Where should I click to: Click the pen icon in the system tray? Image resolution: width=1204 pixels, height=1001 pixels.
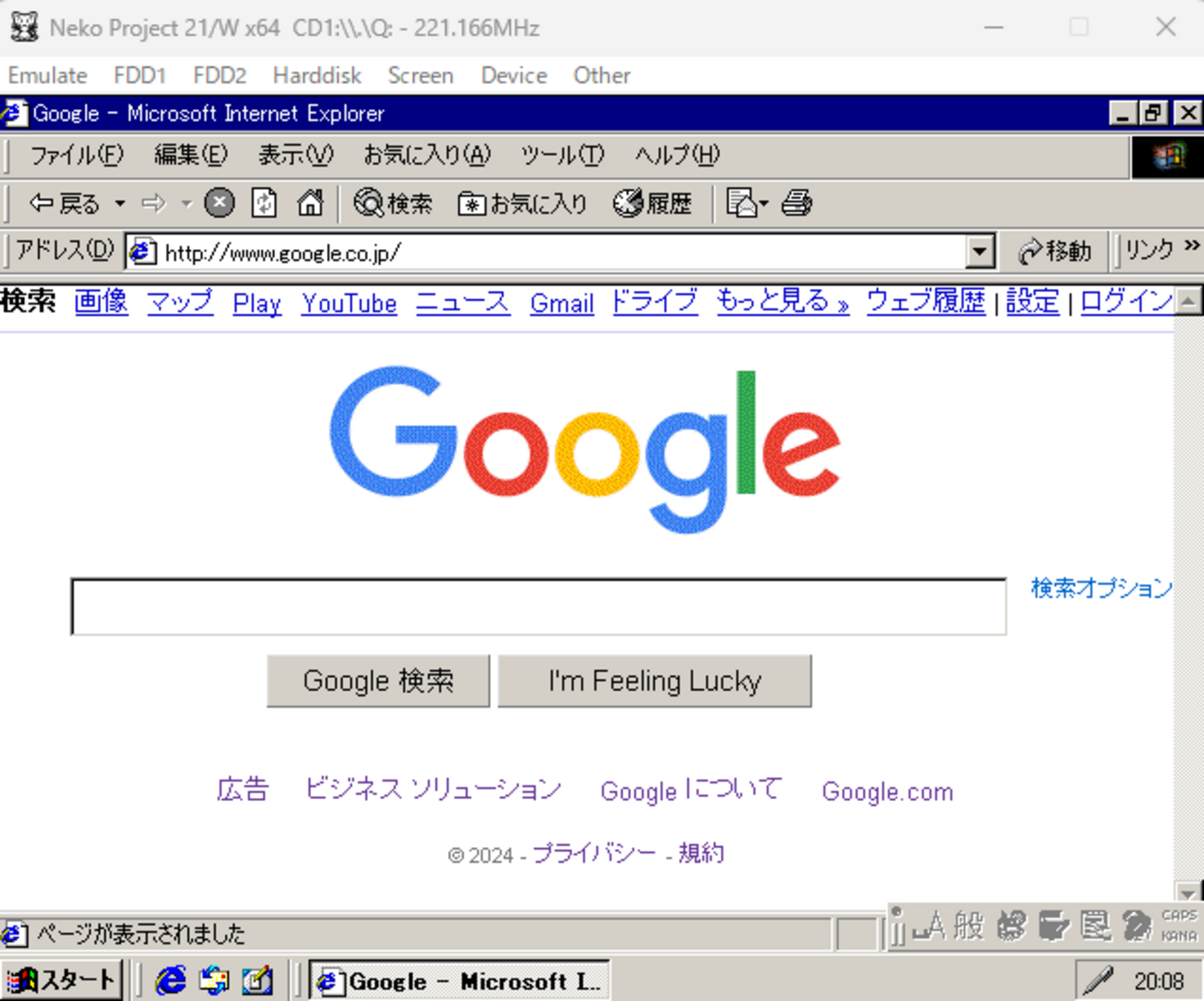1098,980
